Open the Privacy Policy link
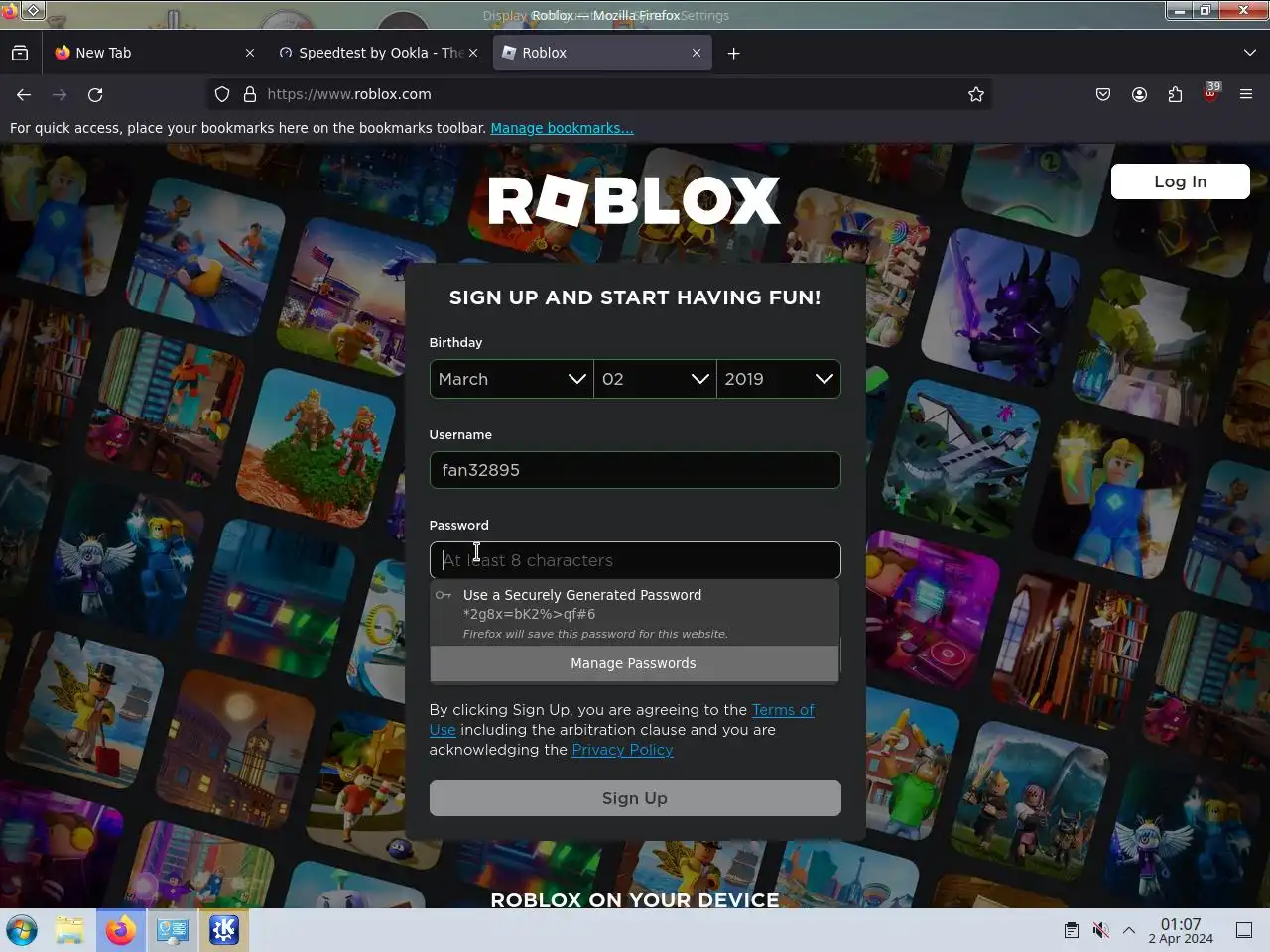The image size is (1270, 952). pyautogui.click(x=622, y=750)
